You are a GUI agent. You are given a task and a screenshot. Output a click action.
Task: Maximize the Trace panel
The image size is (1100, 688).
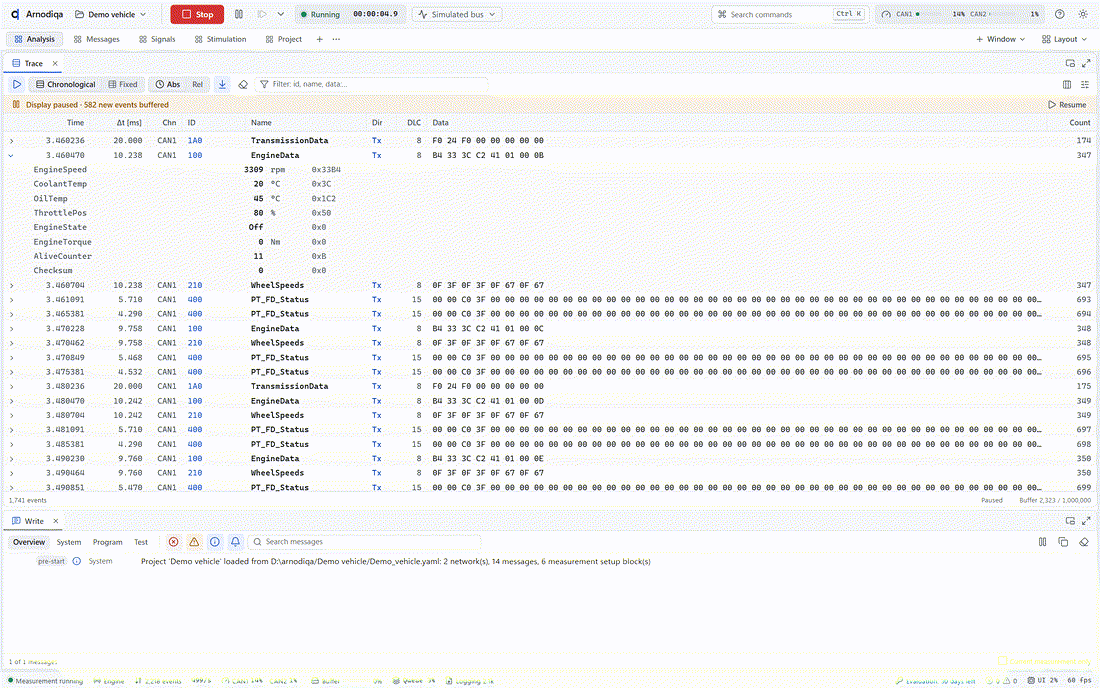click(x=1086, y=63)
